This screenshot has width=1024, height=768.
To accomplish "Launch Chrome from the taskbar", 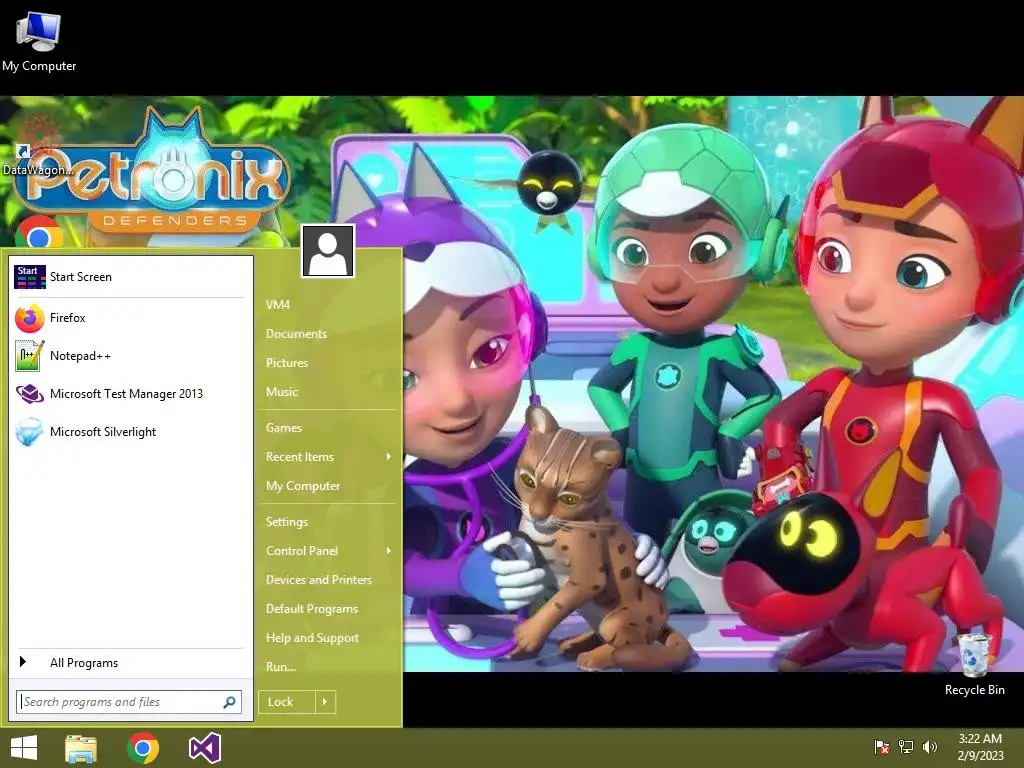I will (x=143, y=748).
